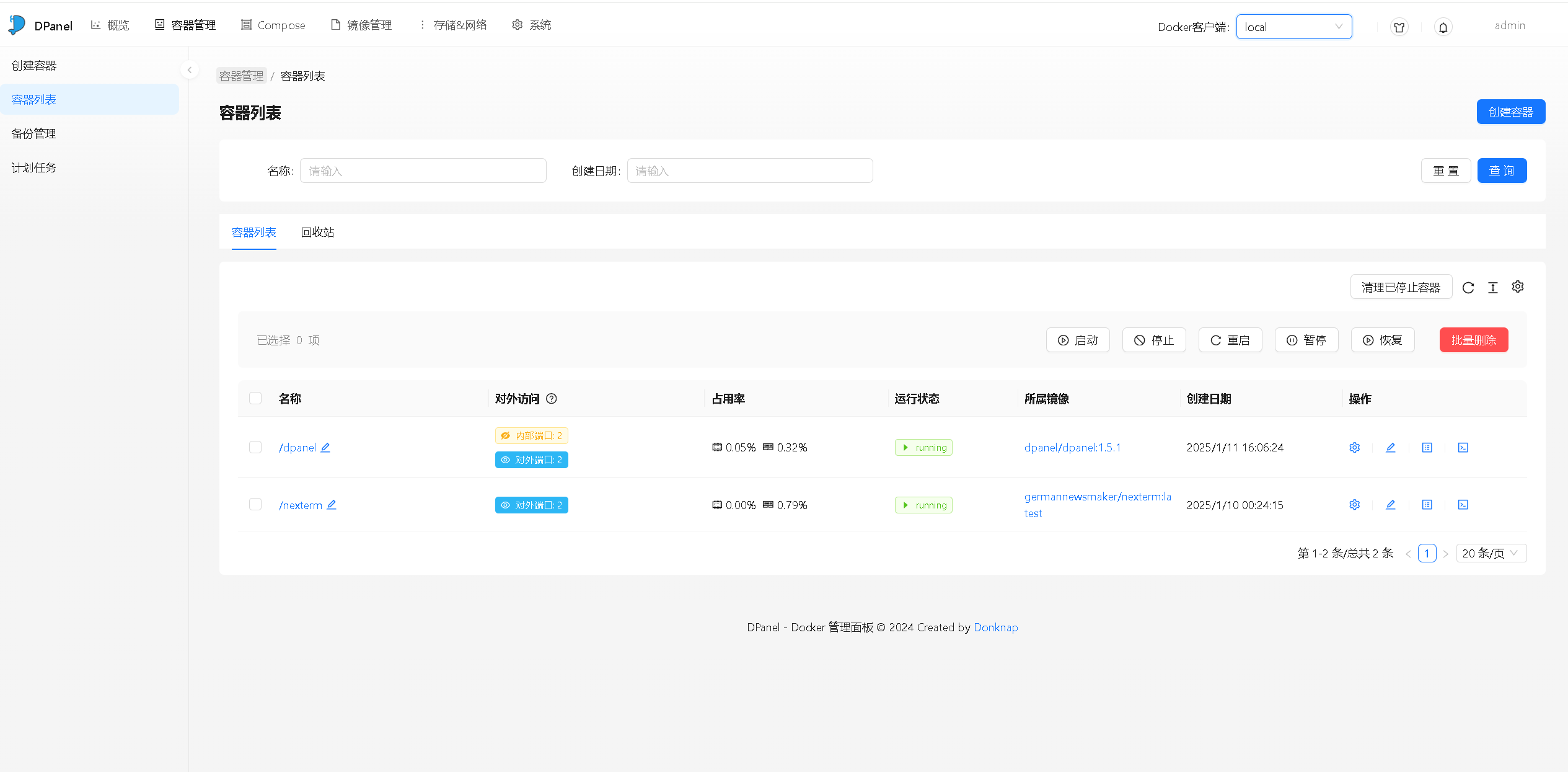This screenshot has height=772, width=1568.
Task: Open the notification bell
Action: click(1443, 27)
